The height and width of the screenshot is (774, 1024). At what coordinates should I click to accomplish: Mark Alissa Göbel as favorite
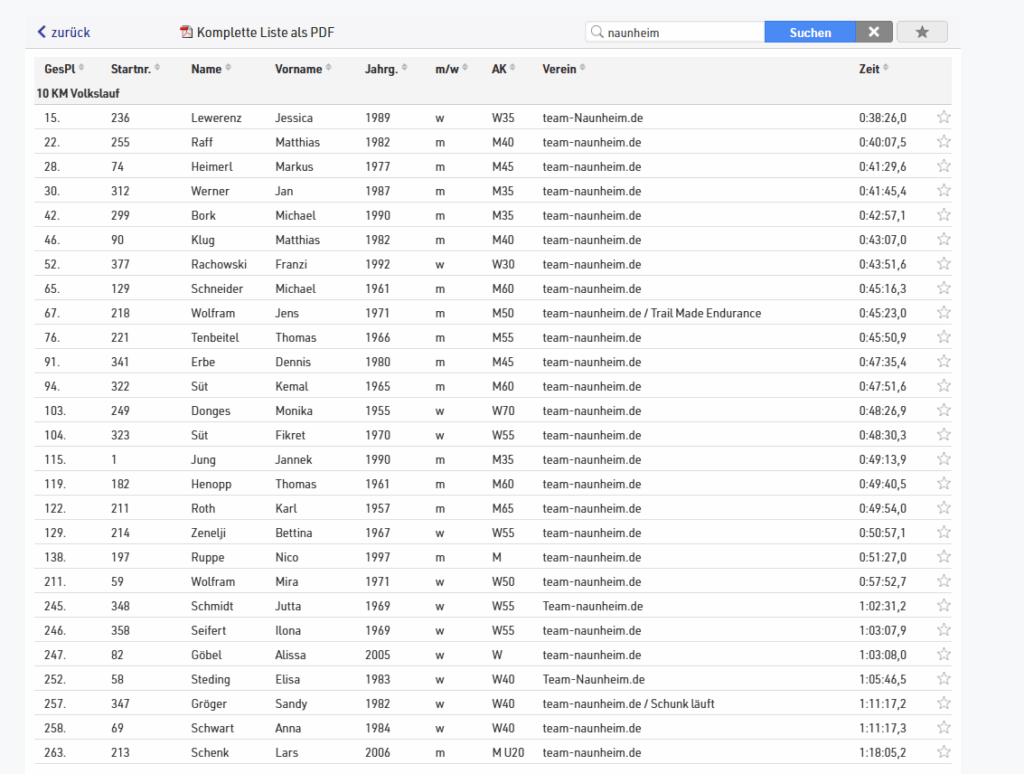pos(943,654)
